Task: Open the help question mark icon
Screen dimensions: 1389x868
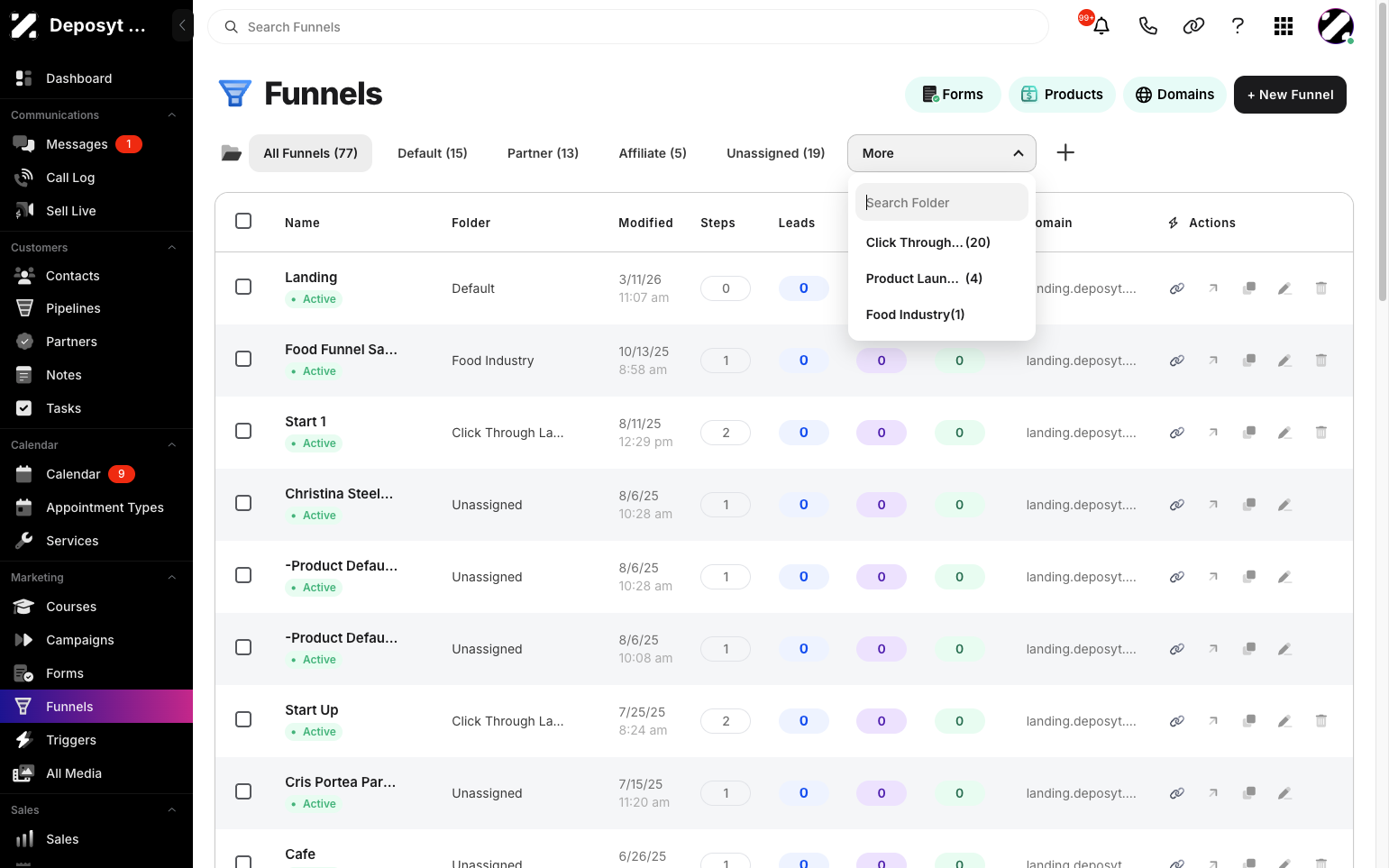Action: pos(1238,26)
